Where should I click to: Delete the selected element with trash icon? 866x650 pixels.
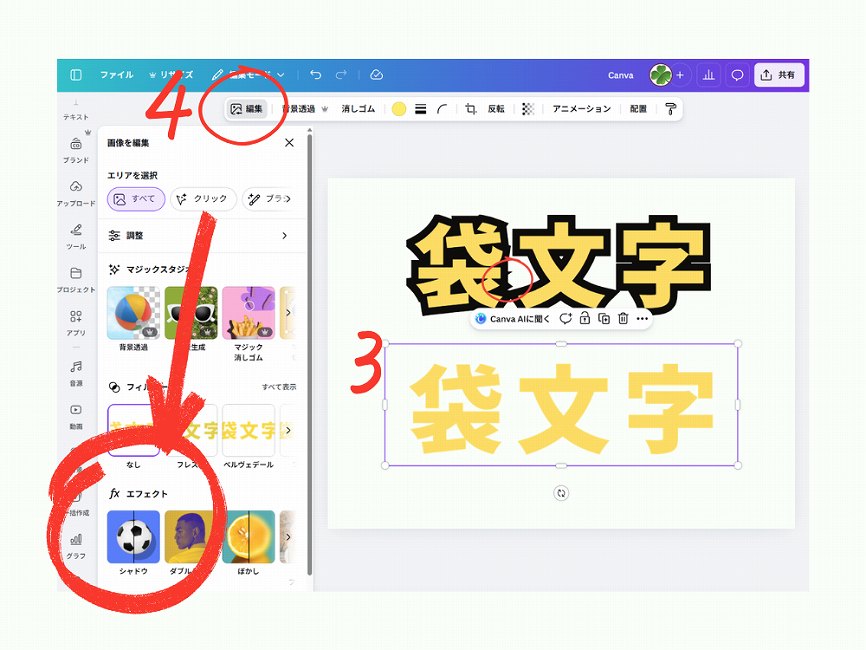click(x=622, y=319)
